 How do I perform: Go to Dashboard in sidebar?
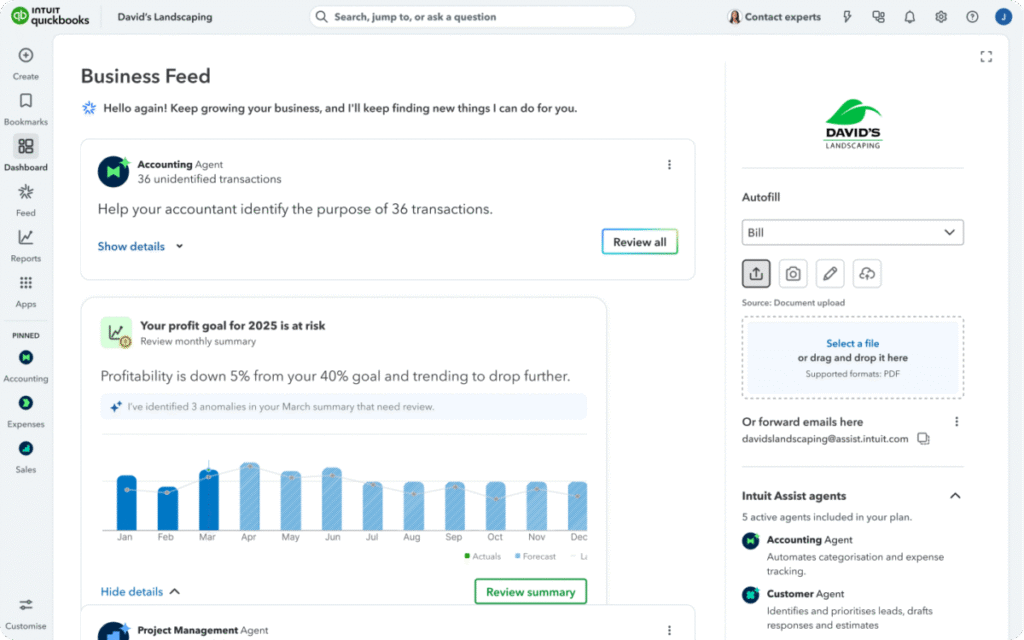pos(25,154)
